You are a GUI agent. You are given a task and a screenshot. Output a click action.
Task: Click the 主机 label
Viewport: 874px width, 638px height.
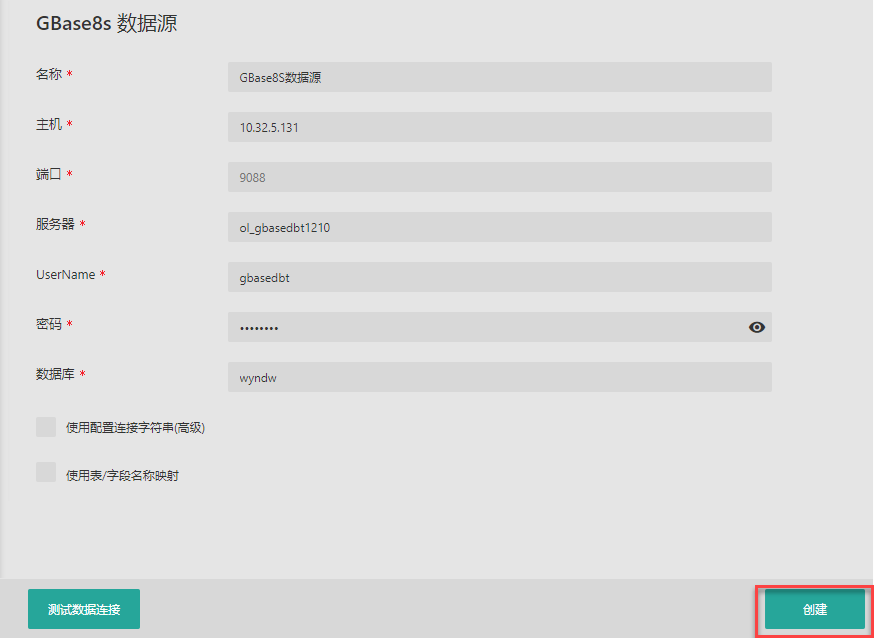tap(49, 124)
